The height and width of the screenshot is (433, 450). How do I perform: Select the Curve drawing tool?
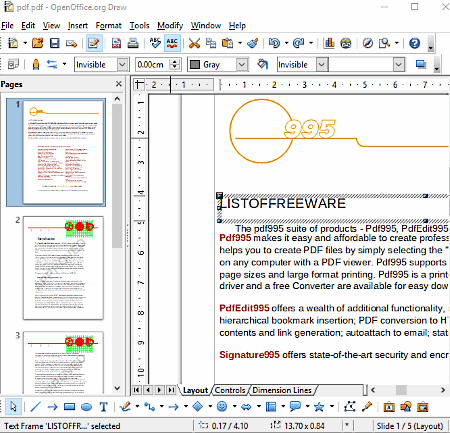[125, 407]
